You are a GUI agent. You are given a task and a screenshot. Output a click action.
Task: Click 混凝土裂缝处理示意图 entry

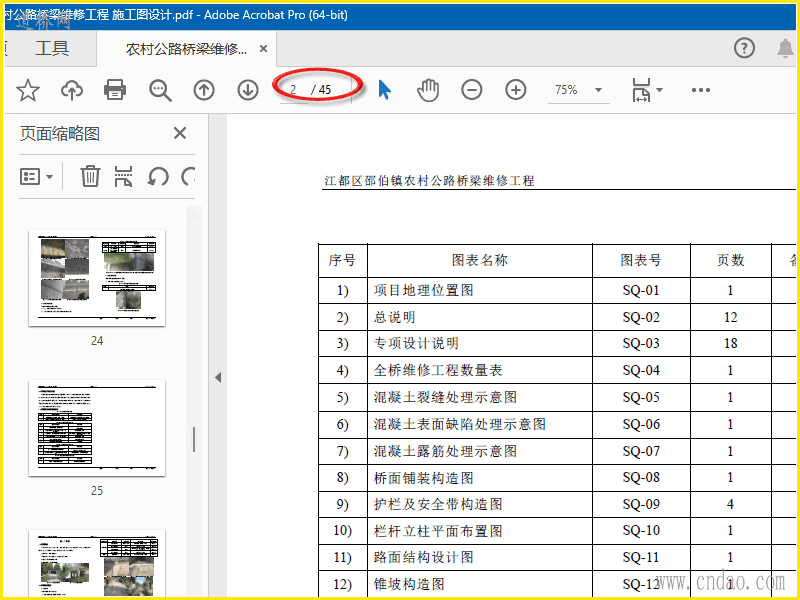[445, 397]
